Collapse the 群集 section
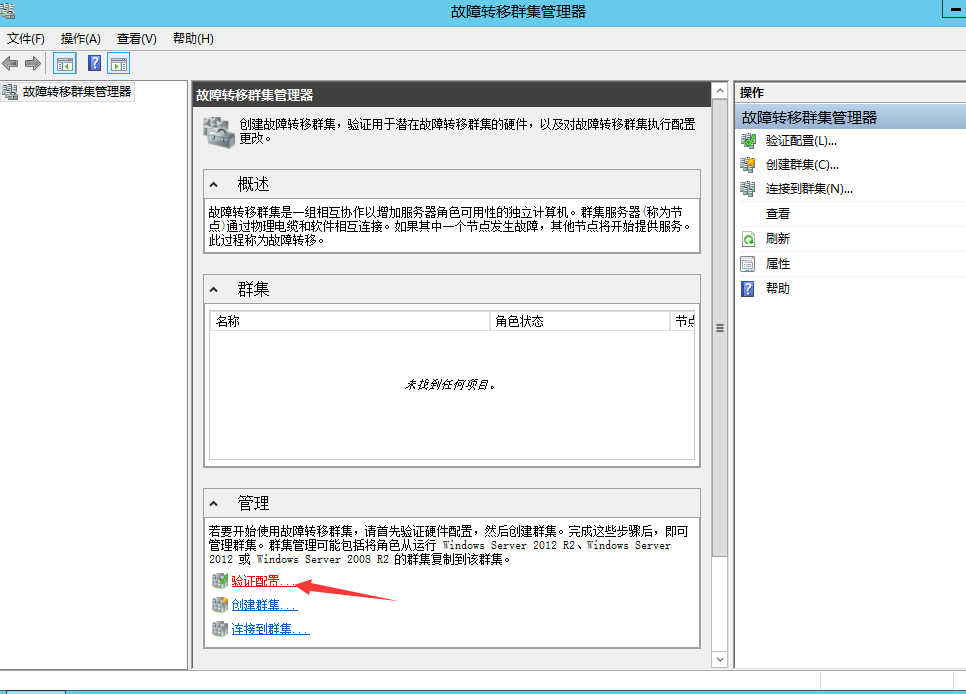The width and height of the screenshot is (966, 694). (x=214, y=287)
